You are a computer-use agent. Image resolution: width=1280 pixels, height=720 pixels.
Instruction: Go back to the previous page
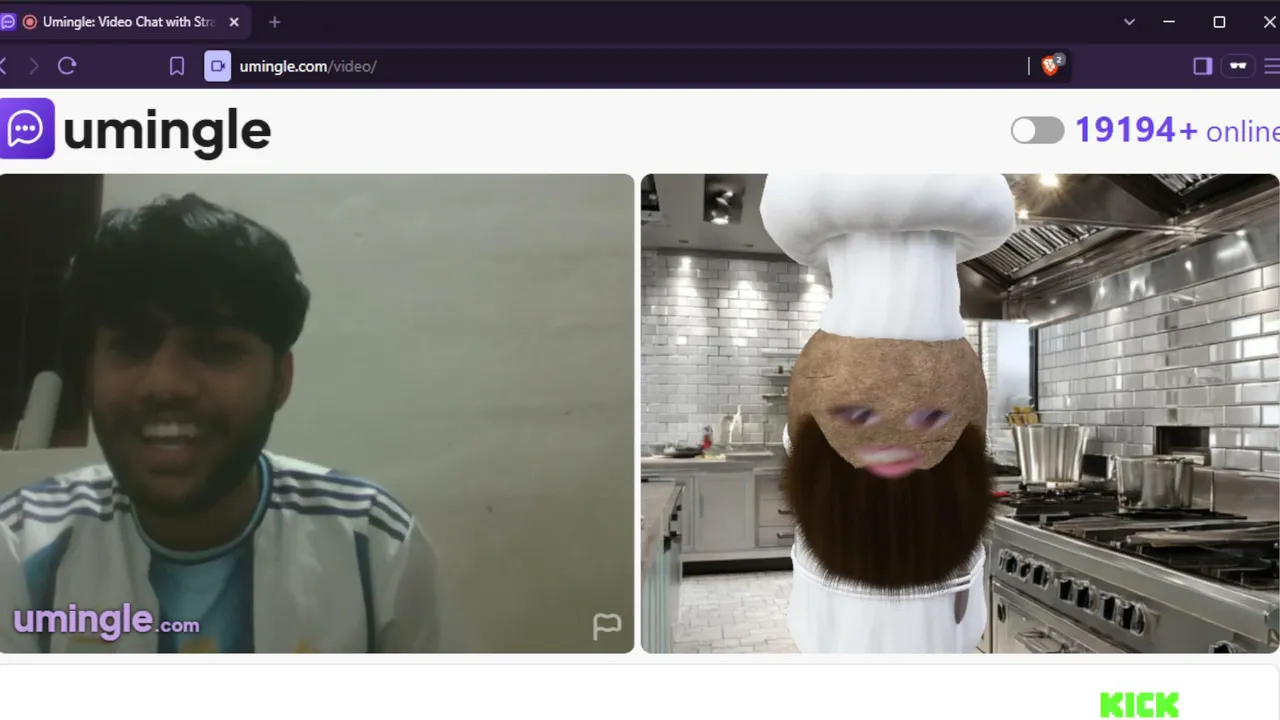(4, 66)
